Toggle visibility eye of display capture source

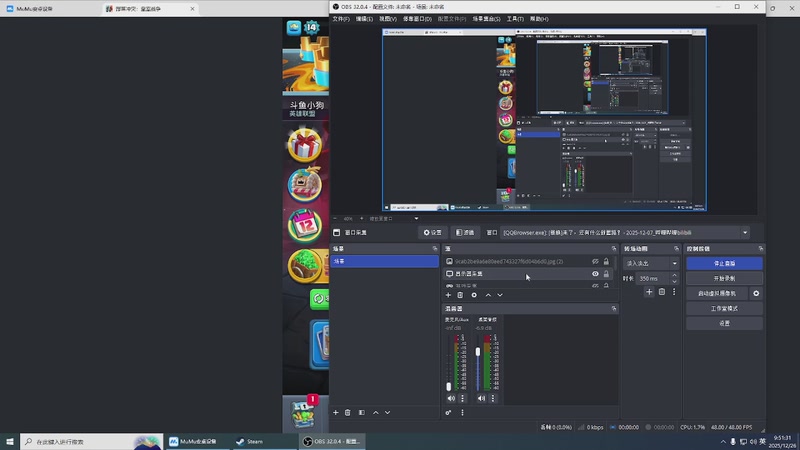(x=595, y=274)
